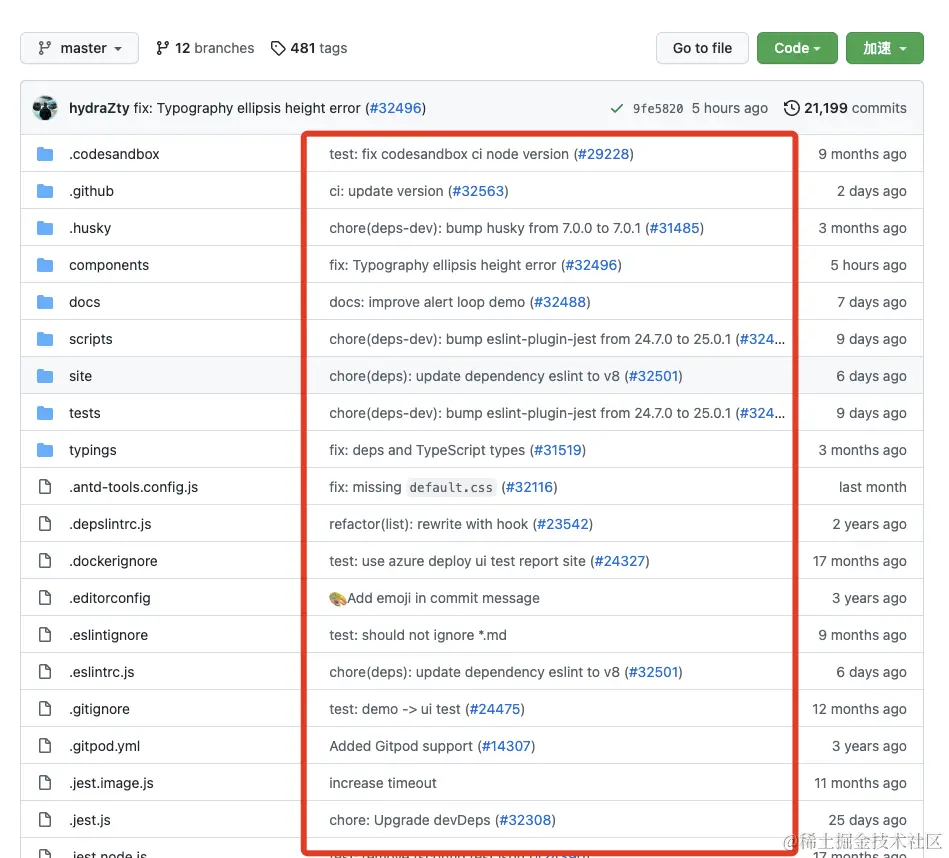Click the .jest.image.js file icon
The width and height of the screenshot is (949, 858).
tap(45, 782)
